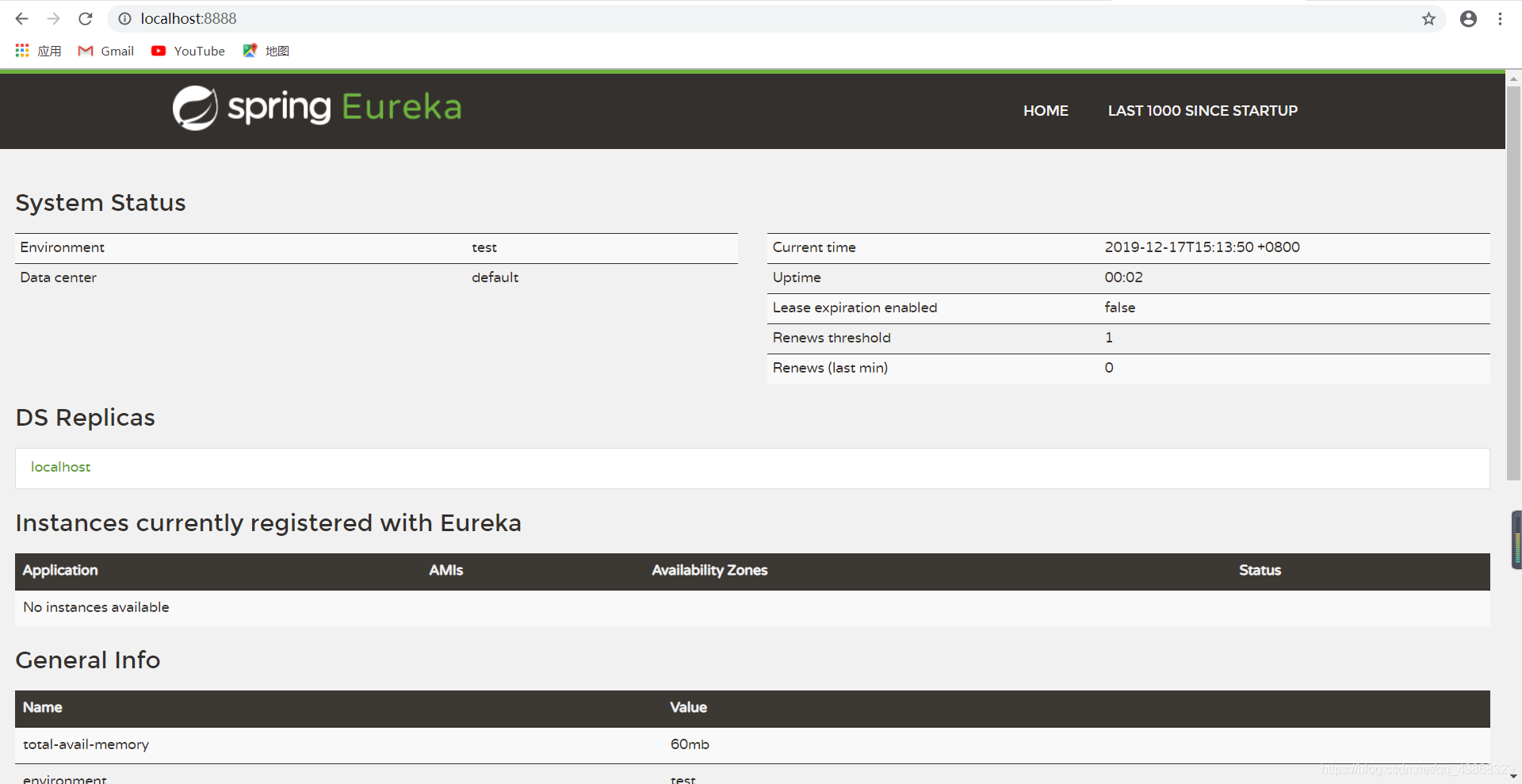Go to HOME in the navigation bar
Viewport: 1522px width, 784px height.
tap(1046, 111)
